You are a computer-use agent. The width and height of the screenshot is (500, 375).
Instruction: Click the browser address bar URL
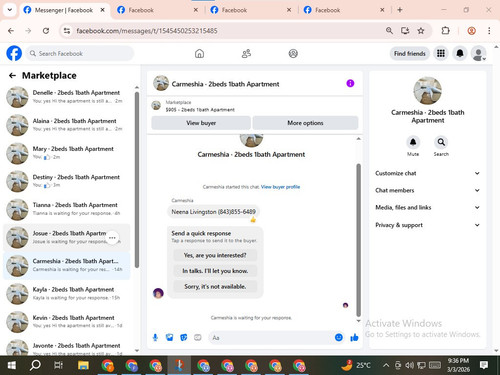pyautogui.click(x=147, y=31)
